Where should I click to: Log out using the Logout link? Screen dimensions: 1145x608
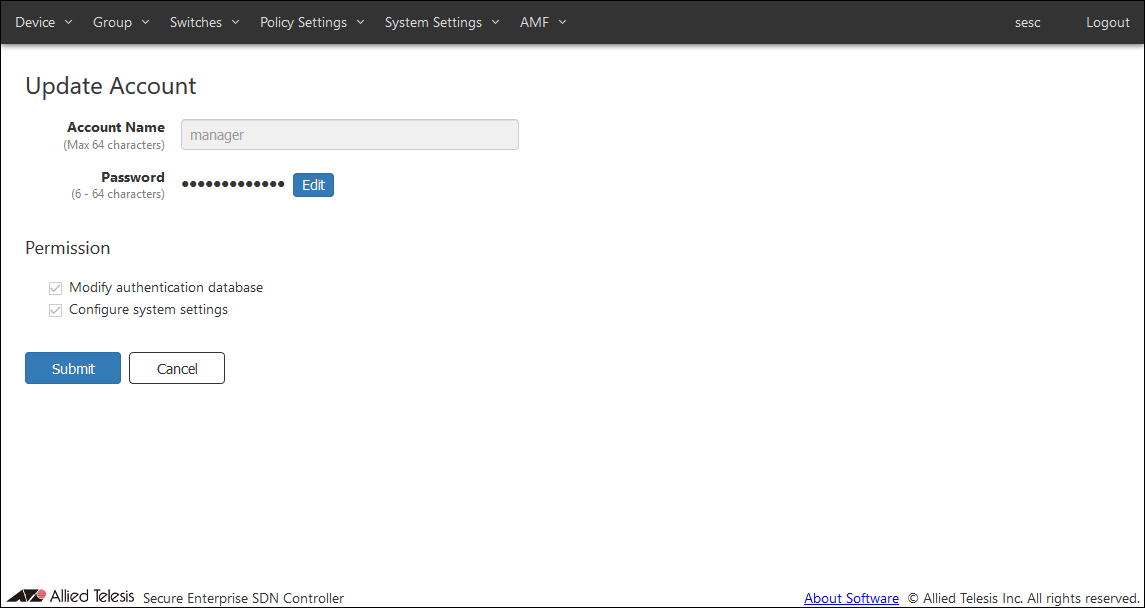tap(1107, 22)
